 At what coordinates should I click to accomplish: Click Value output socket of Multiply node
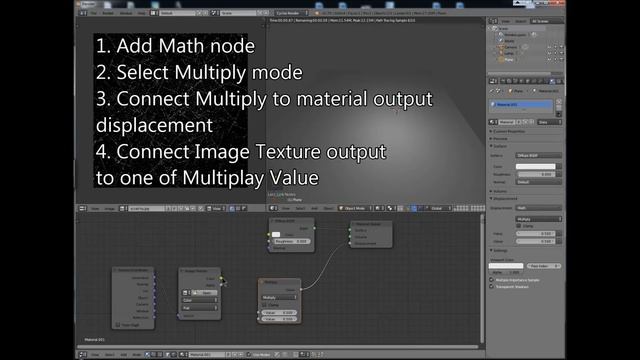[301, 289]
